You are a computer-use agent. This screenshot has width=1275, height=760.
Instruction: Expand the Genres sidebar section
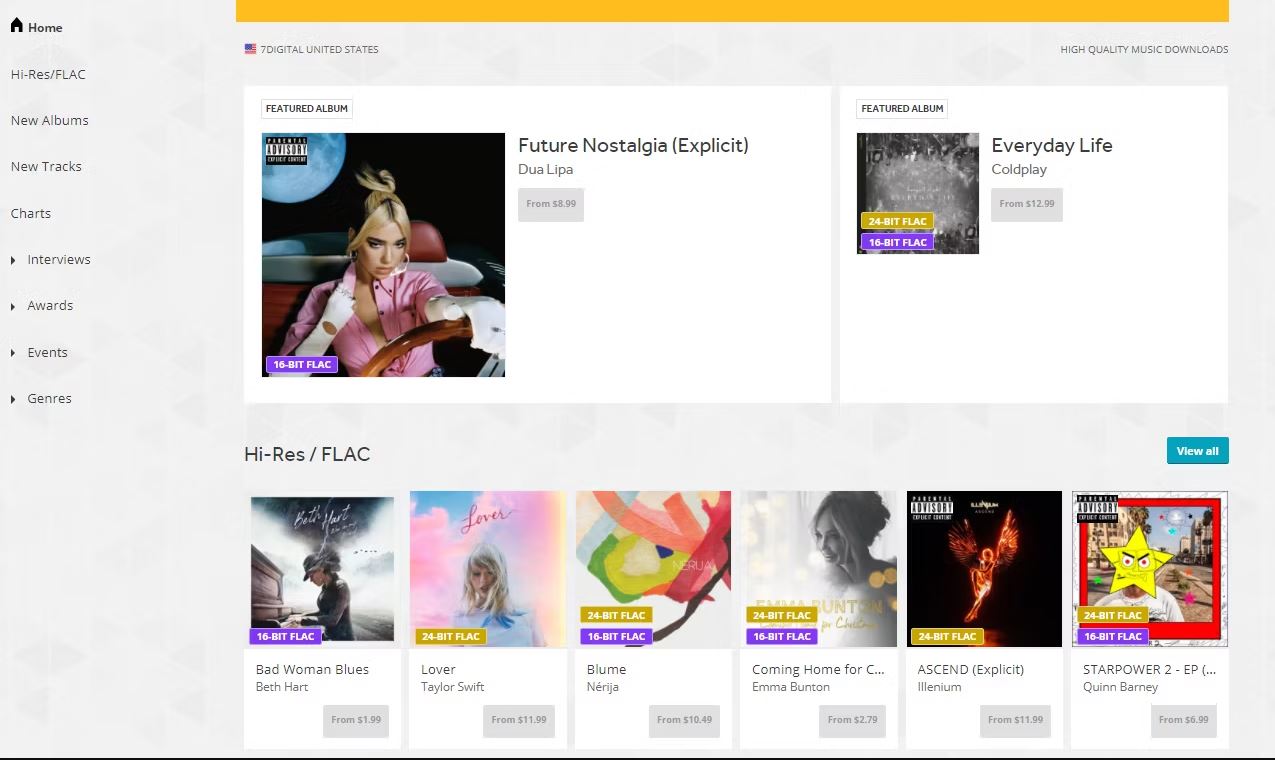[x=13, y=399]
